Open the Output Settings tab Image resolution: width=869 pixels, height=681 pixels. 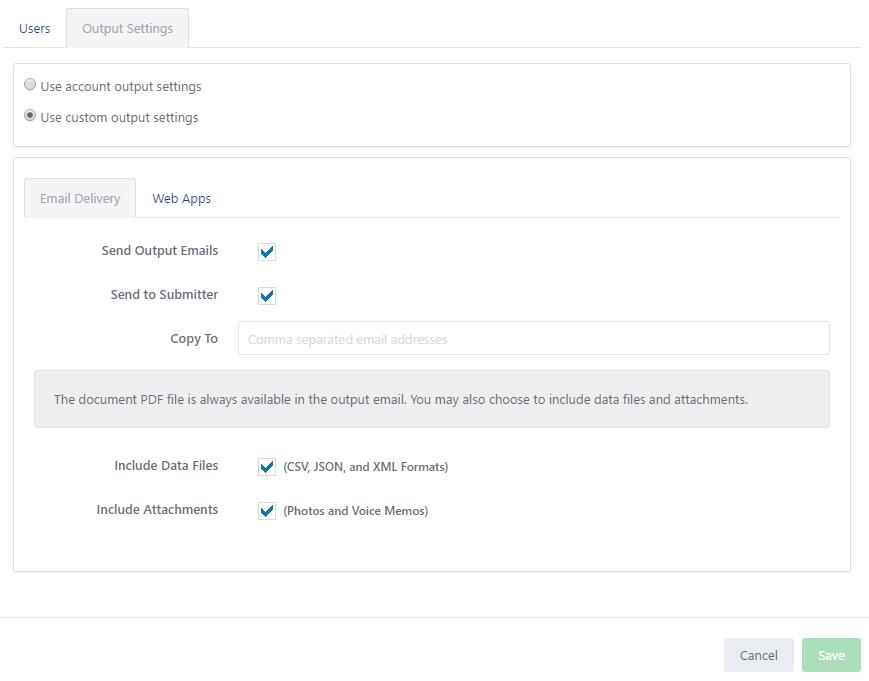click(x=127, y=28)
